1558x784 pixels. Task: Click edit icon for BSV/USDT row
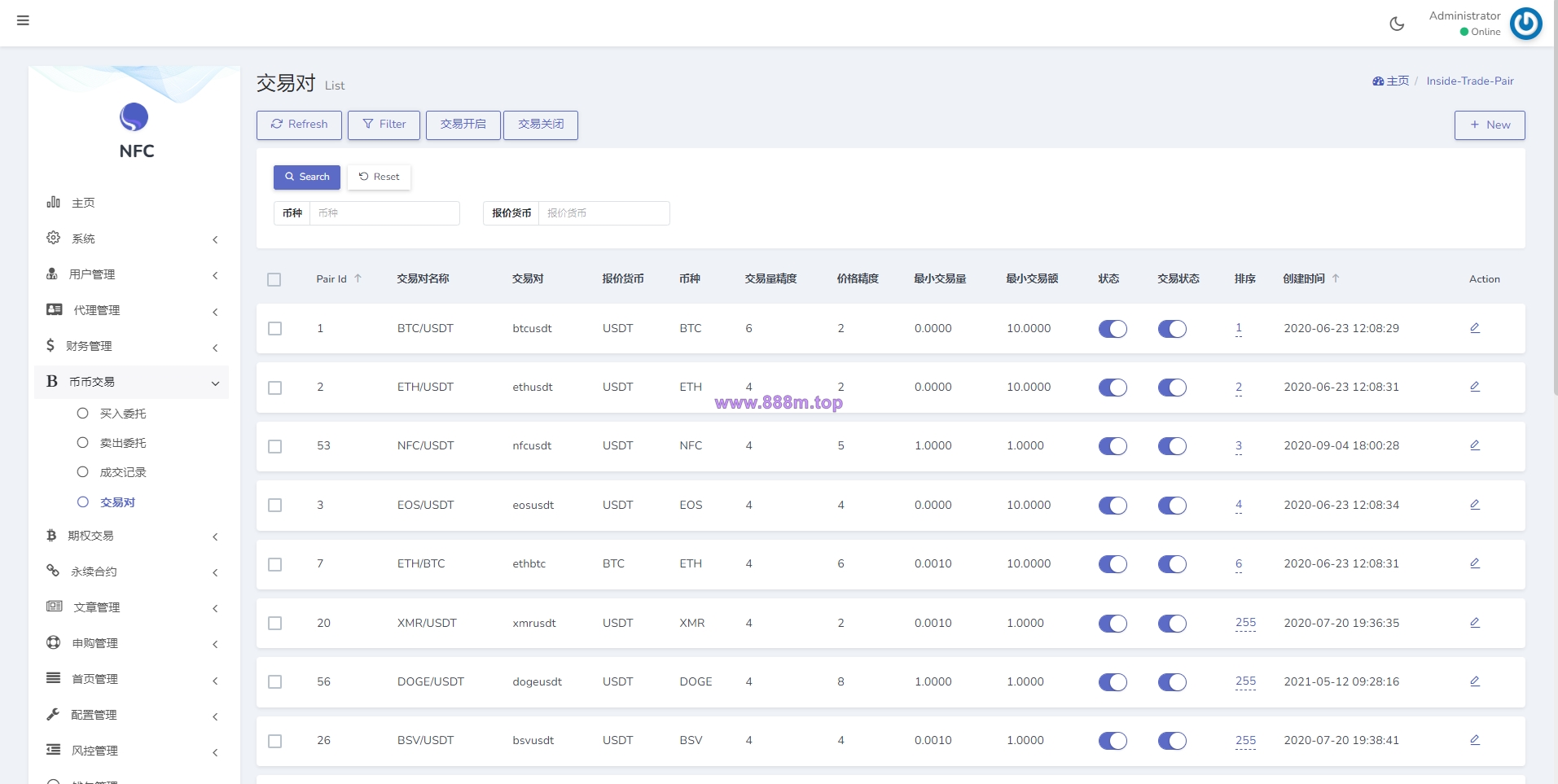(1474, 740)
